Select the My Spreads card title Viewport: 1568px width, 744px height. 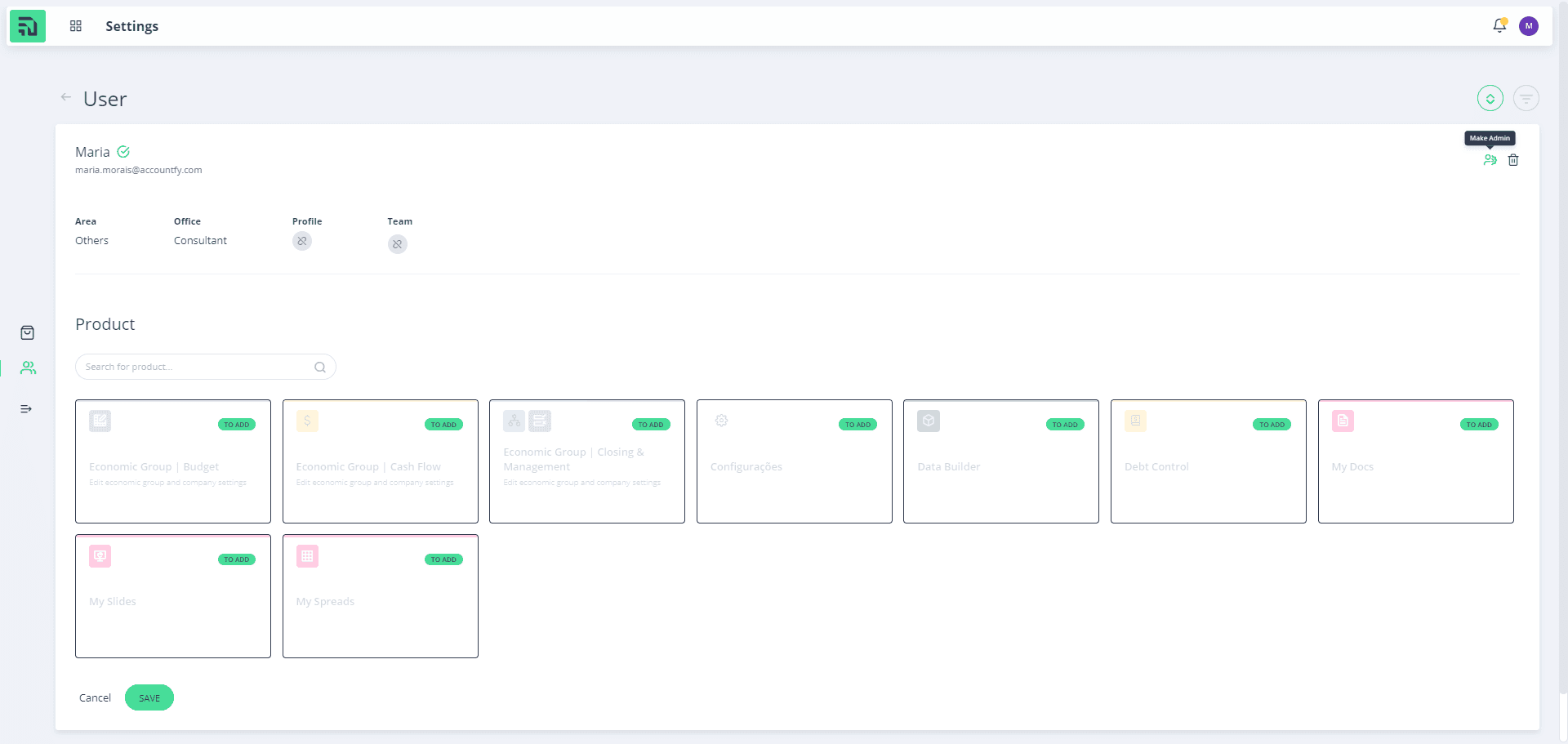pyautogui.click(x=325, y=602)
